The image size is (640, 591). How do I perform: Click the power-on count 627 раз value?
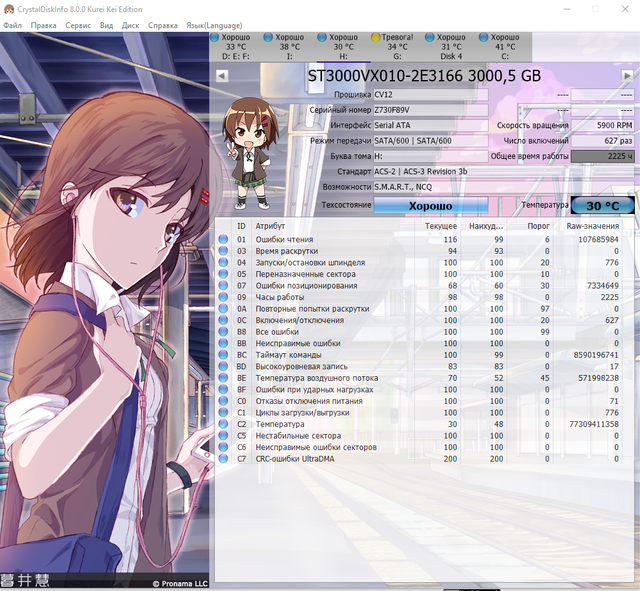[x=602, y=141]
